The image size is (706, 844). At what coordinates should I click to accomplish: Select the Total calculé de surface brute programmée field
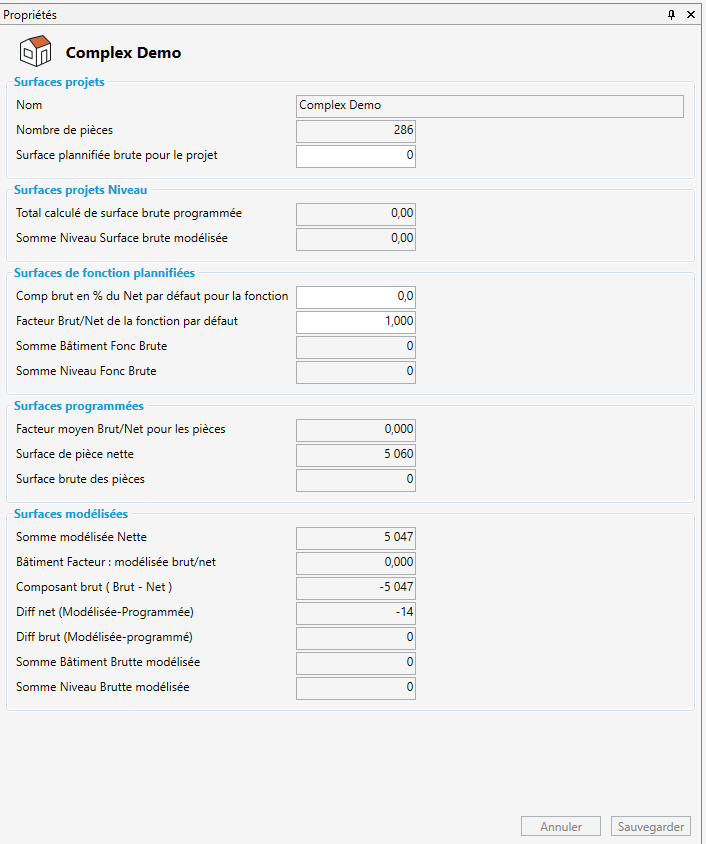[x=356, y=213]
